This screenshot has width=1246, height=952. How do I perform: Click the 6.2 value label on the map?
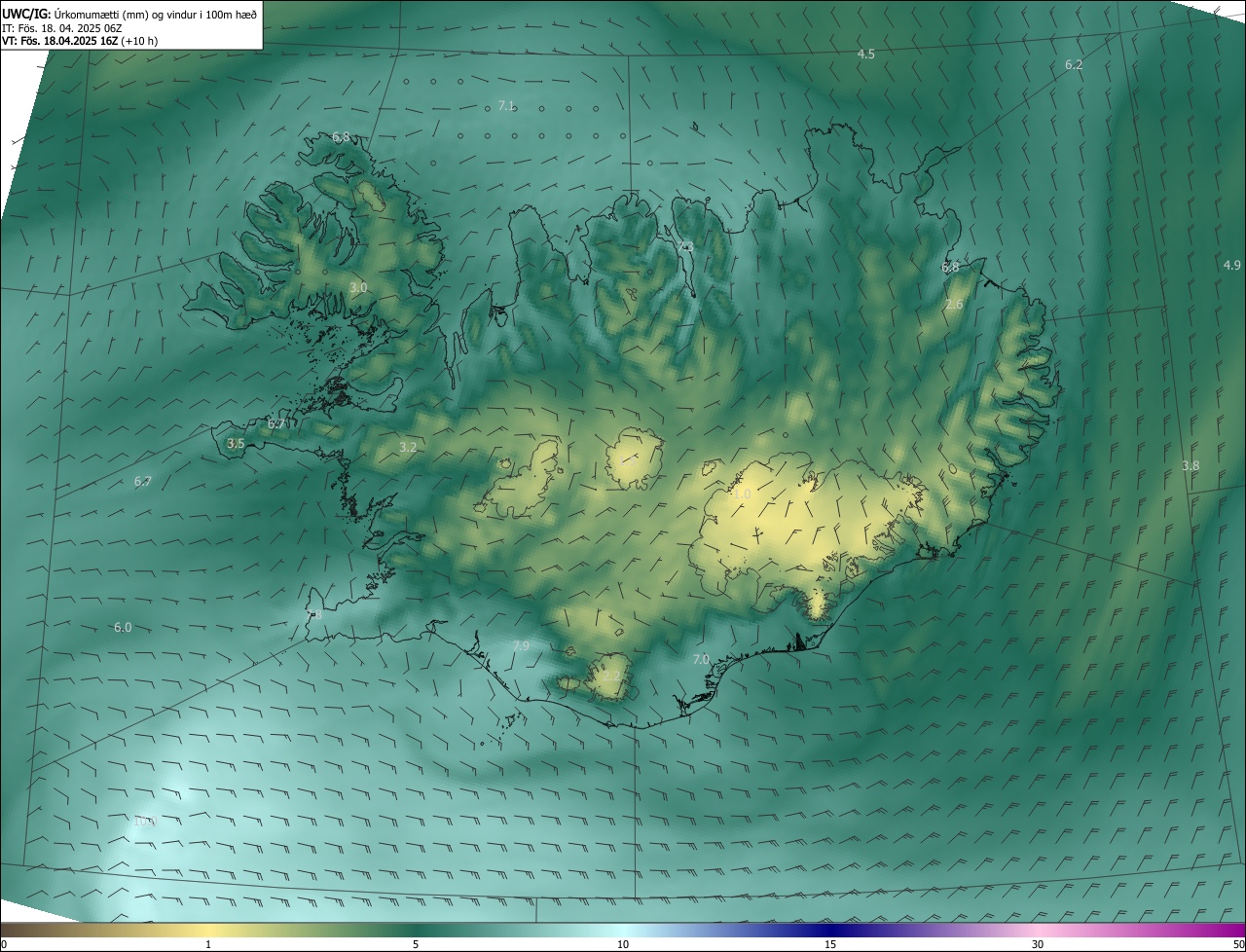(1074, 65)
